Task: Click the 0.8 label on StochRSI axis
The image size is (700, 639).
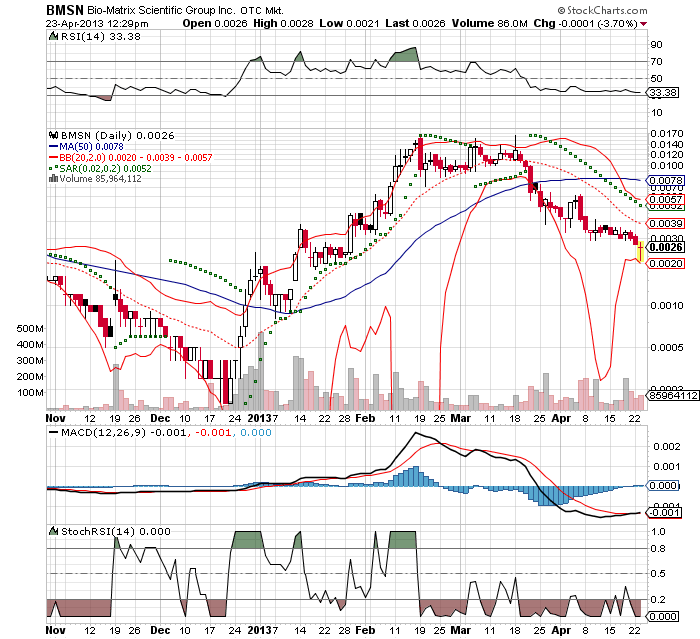Action: [x=658, y=548]
